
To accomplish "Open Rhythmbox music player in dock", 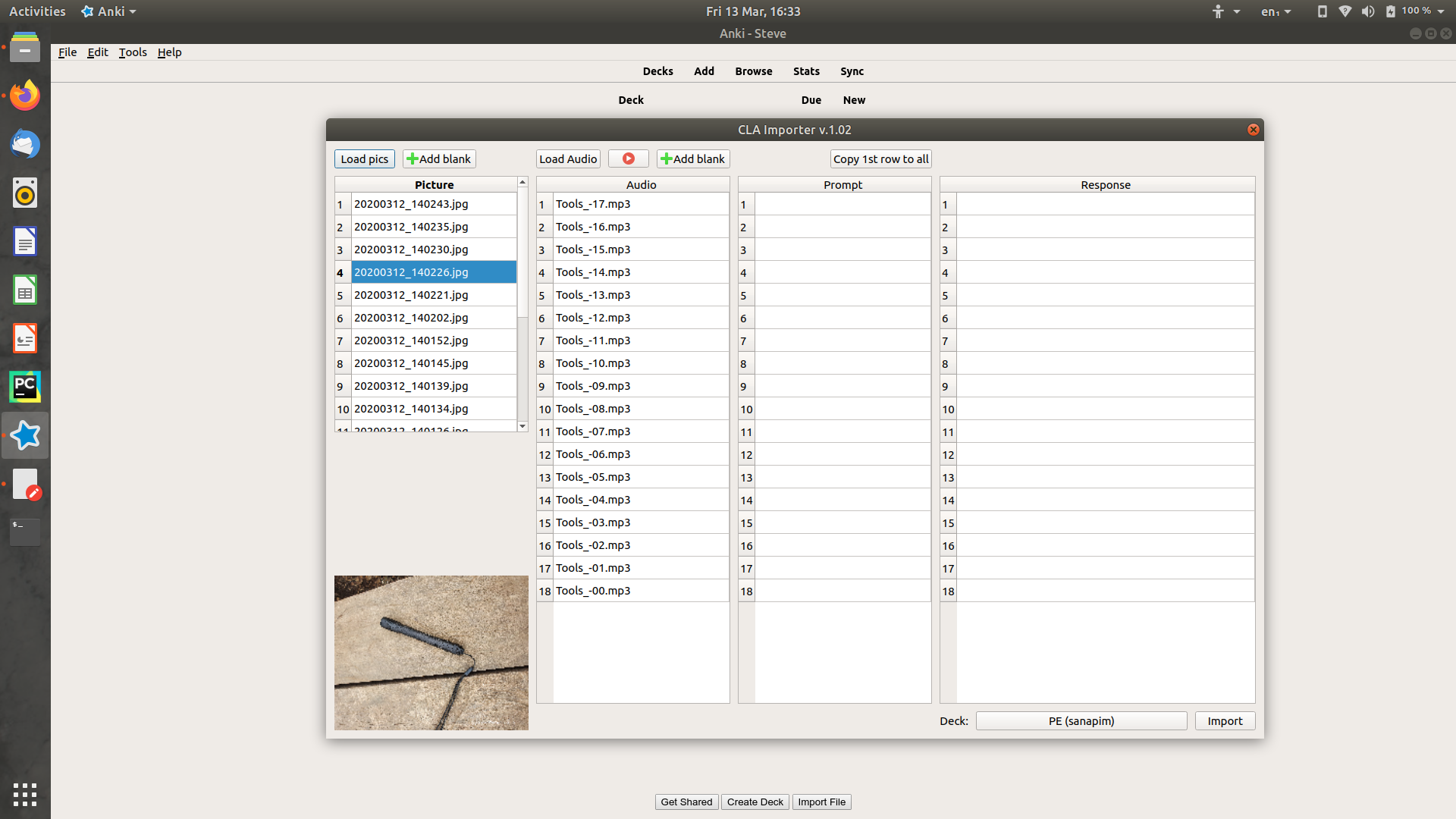I will tap(25, 193).
